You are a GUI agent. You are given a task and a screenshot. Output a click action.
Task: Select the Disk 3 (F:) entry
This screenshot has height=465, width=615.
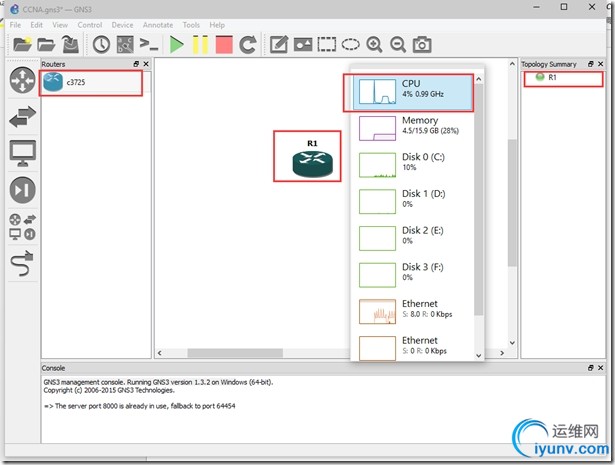coord(413,274)
